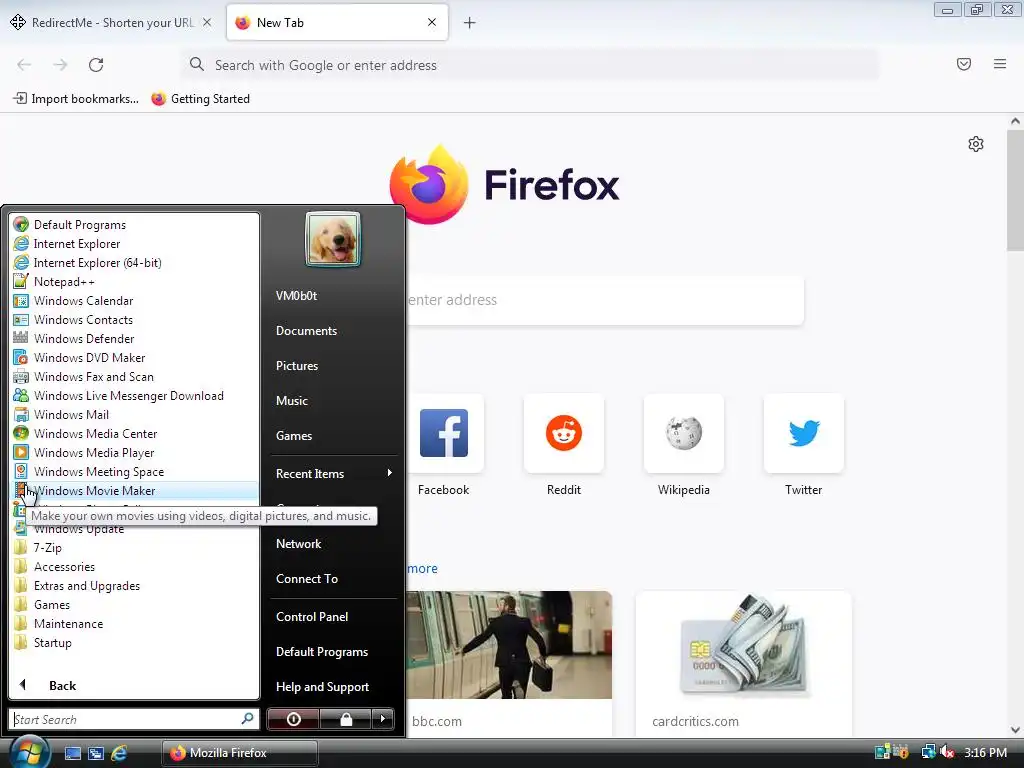
Task: Open New Tab personalize gear settings
Action: 976,144
